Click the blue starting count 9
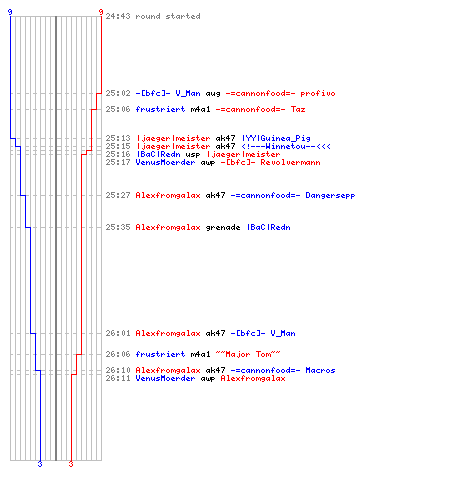Image resolution: width=450 pixels, height=500 pixels. coord(10,12)
